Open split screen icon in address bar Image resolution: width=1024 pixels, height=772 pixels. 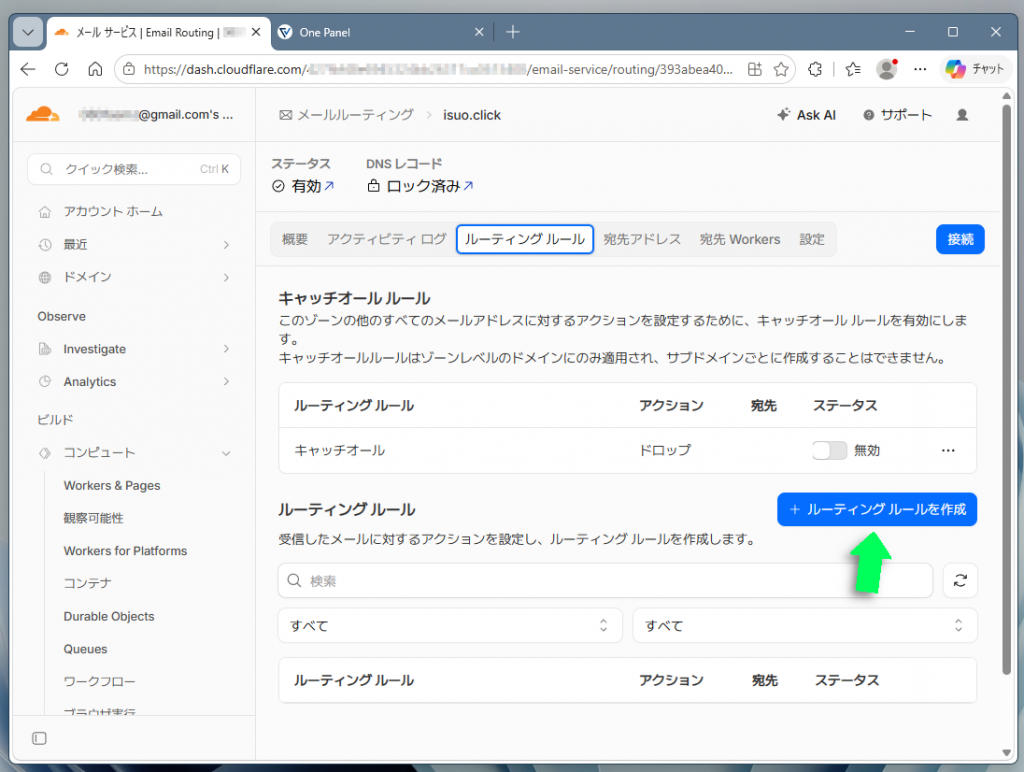click(x=754, y=69)
